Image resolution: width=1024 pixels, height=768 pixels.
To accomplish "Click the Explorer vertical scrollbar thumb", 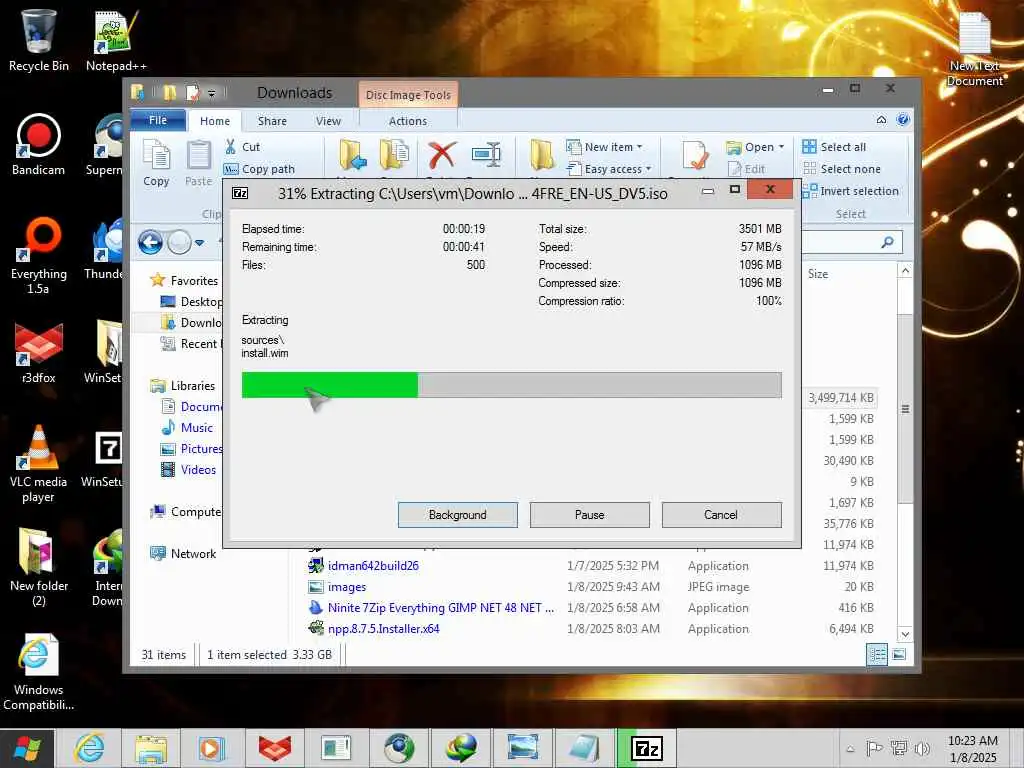I will pyautogui.click(x=905, y=409).
